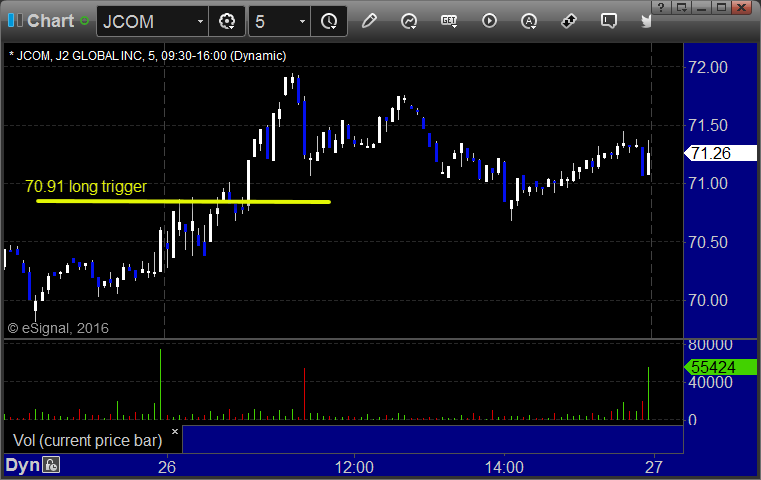The width and height of the screenshot is (761, 480).
Task: Click the 12:00 time axis label
Action: click(354, 467)
